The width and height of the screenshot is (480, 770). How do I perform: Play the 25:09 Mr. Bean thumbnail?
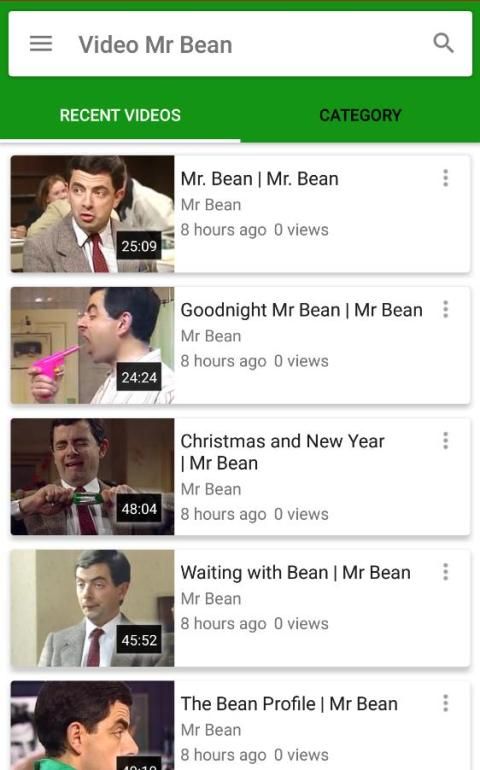[92, 214]
